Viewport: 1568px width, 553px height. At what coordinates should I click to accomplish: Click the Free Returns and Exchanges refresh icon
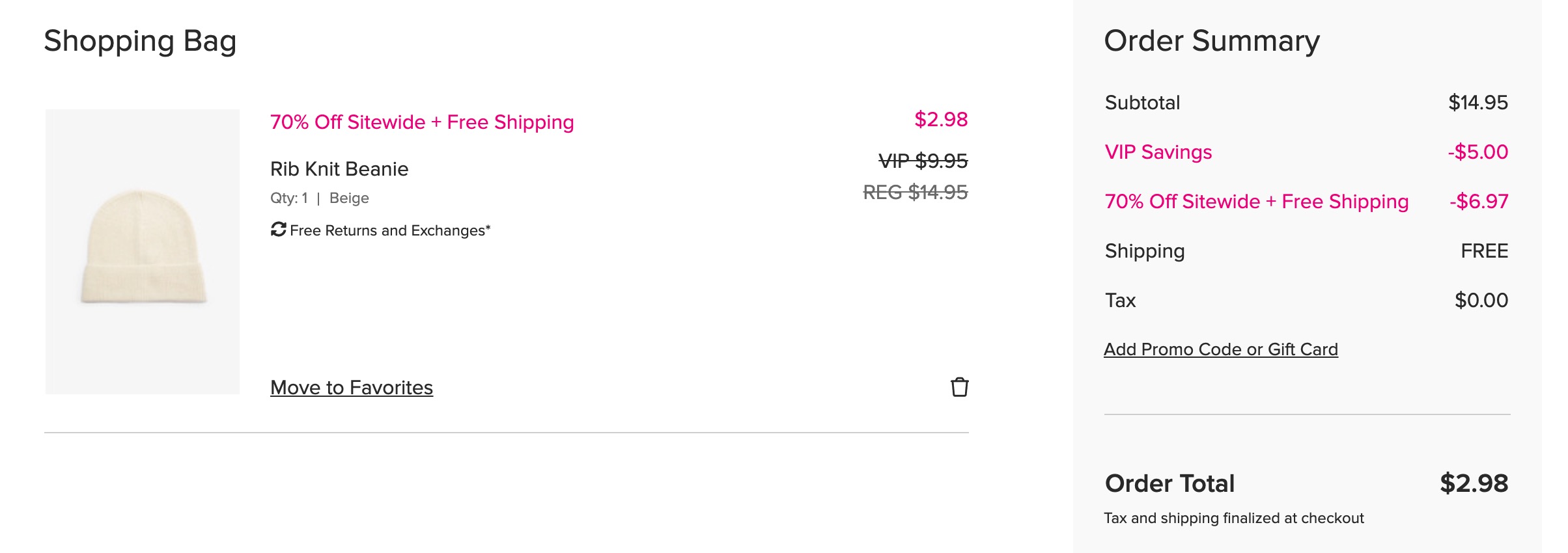point(278,229)
